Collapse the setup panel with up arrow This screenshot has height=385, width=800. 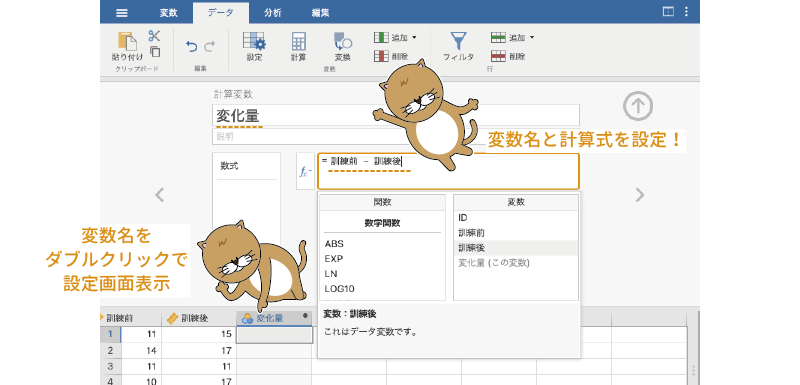(x=638, y=106)
